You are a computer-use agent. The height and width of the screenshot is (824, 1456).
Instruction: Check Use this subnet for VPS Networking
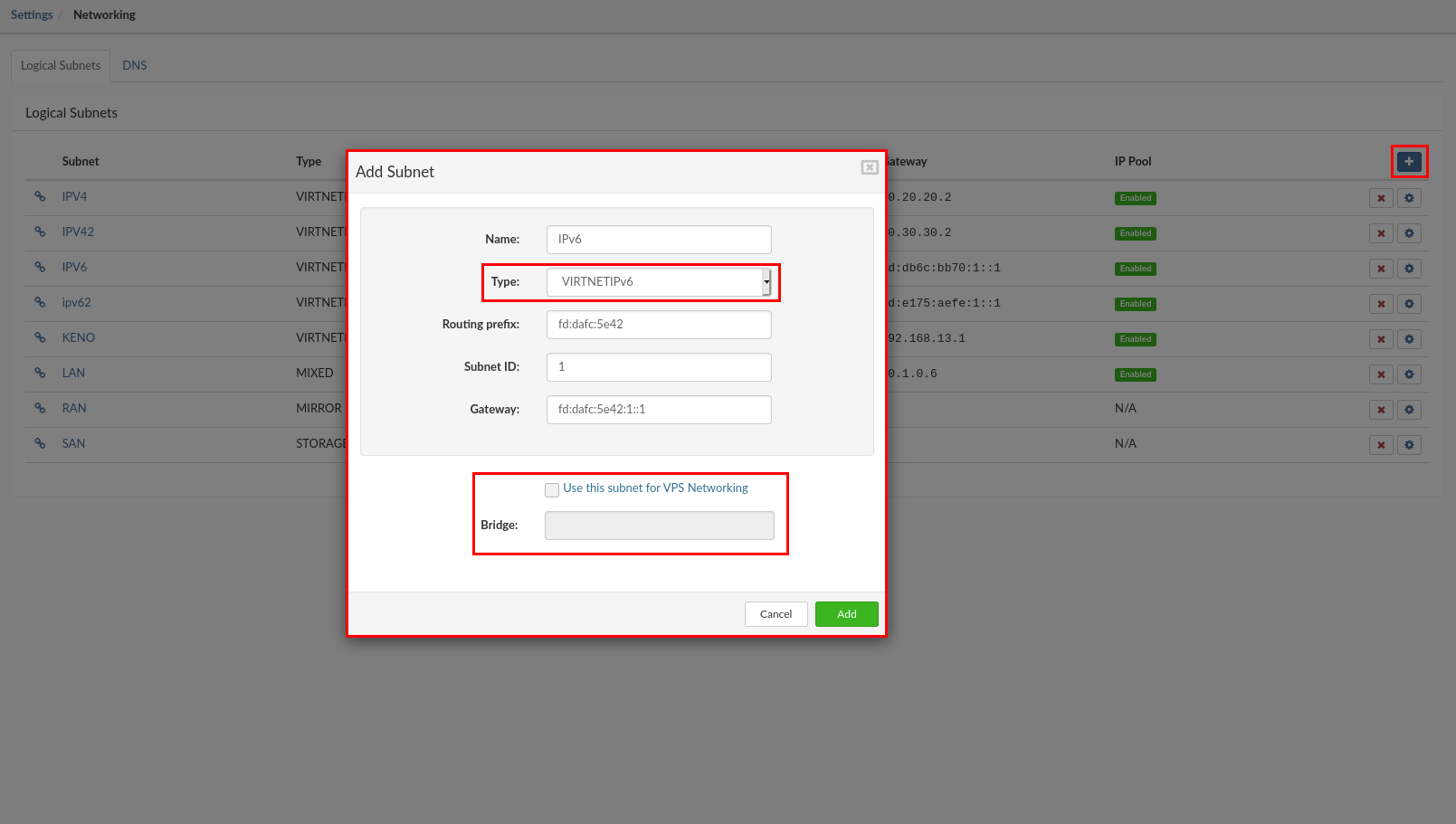coord(552,489)
